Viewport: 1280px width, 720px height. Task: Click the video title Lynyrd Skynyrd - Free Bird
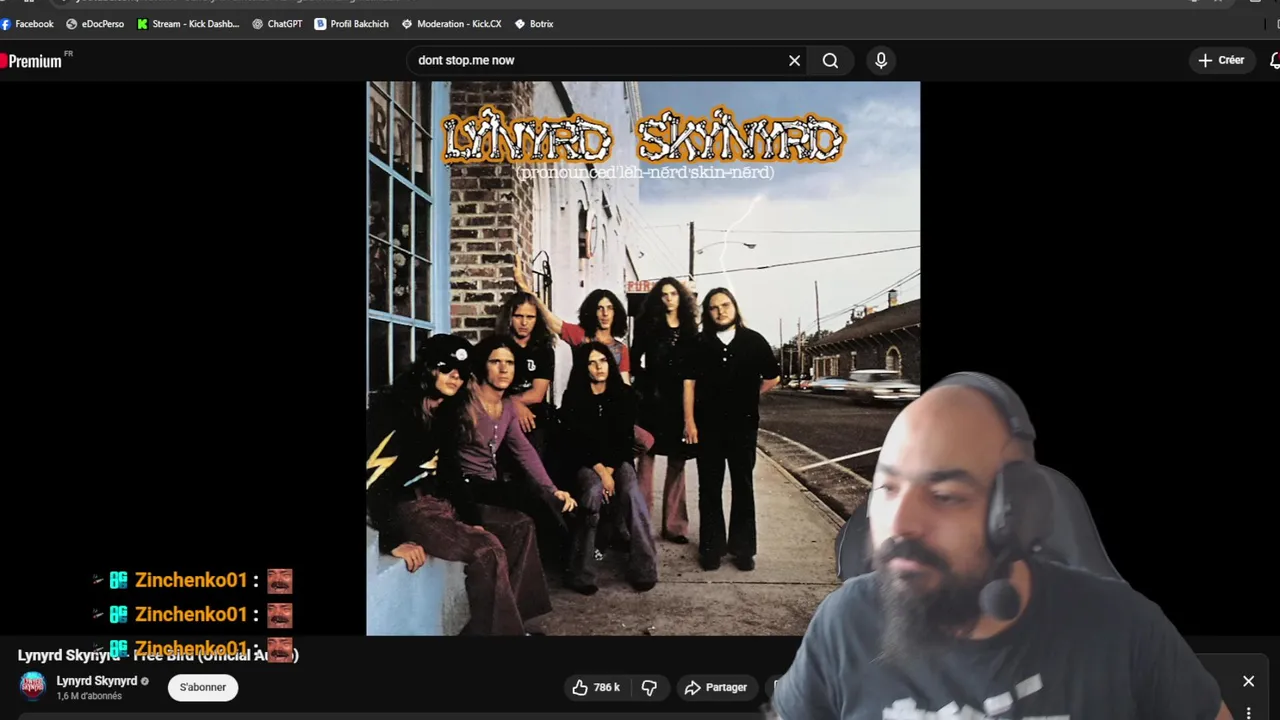click(x=158, y=655)
